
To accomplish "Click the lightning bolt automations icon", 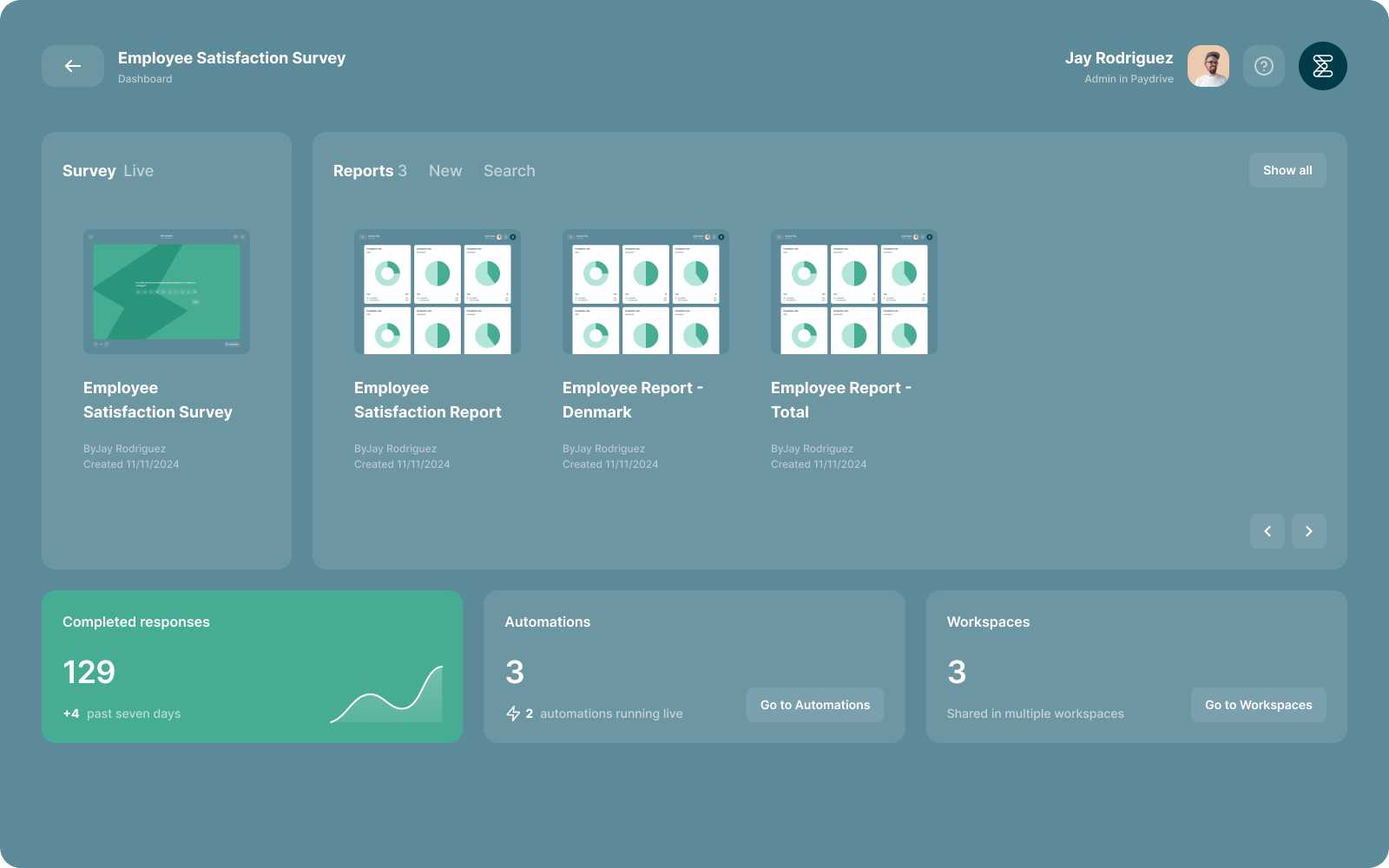I will (x=513, y=713).
